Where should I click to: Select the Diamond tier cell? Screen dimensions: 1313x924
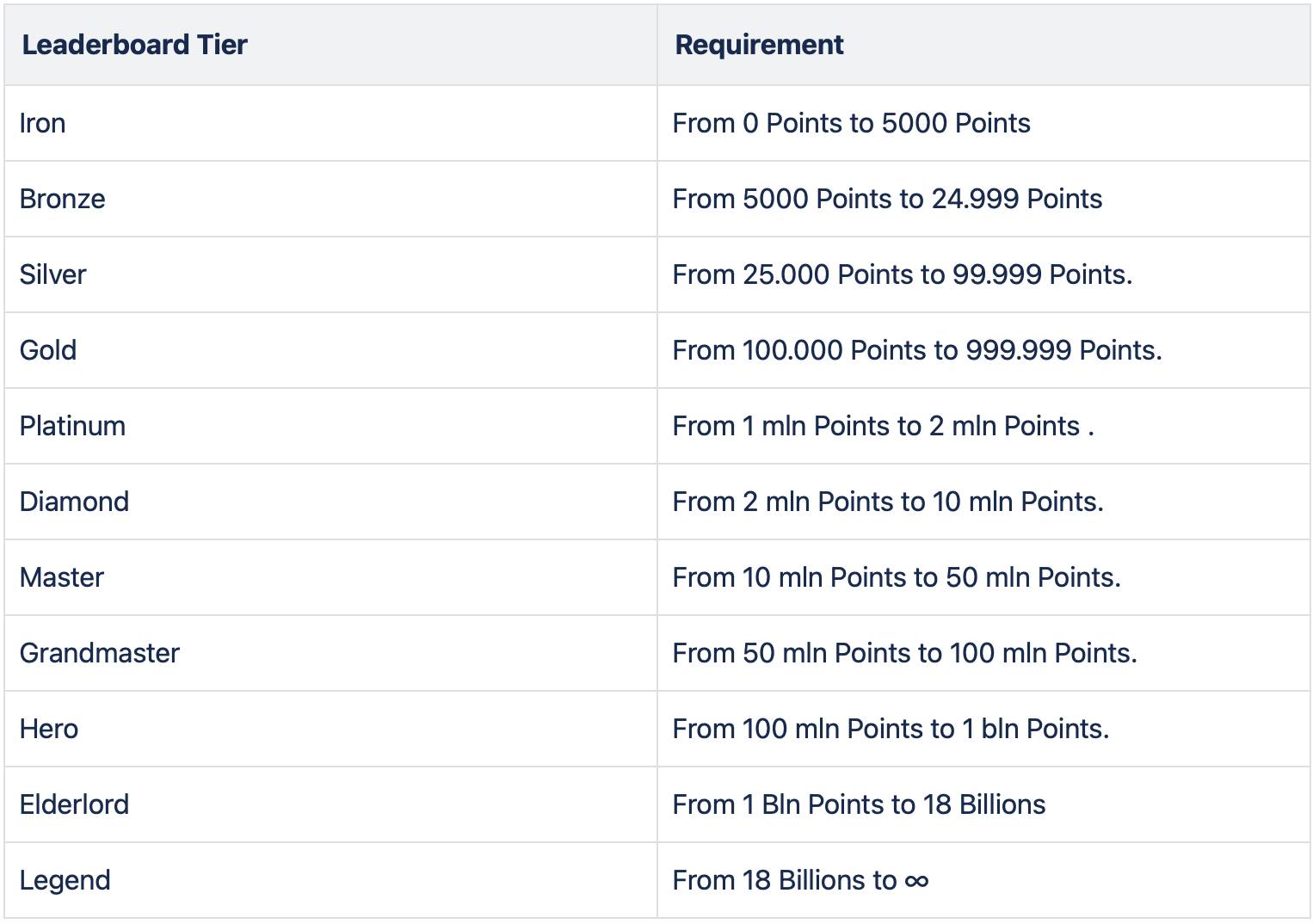tap(330, 502)
